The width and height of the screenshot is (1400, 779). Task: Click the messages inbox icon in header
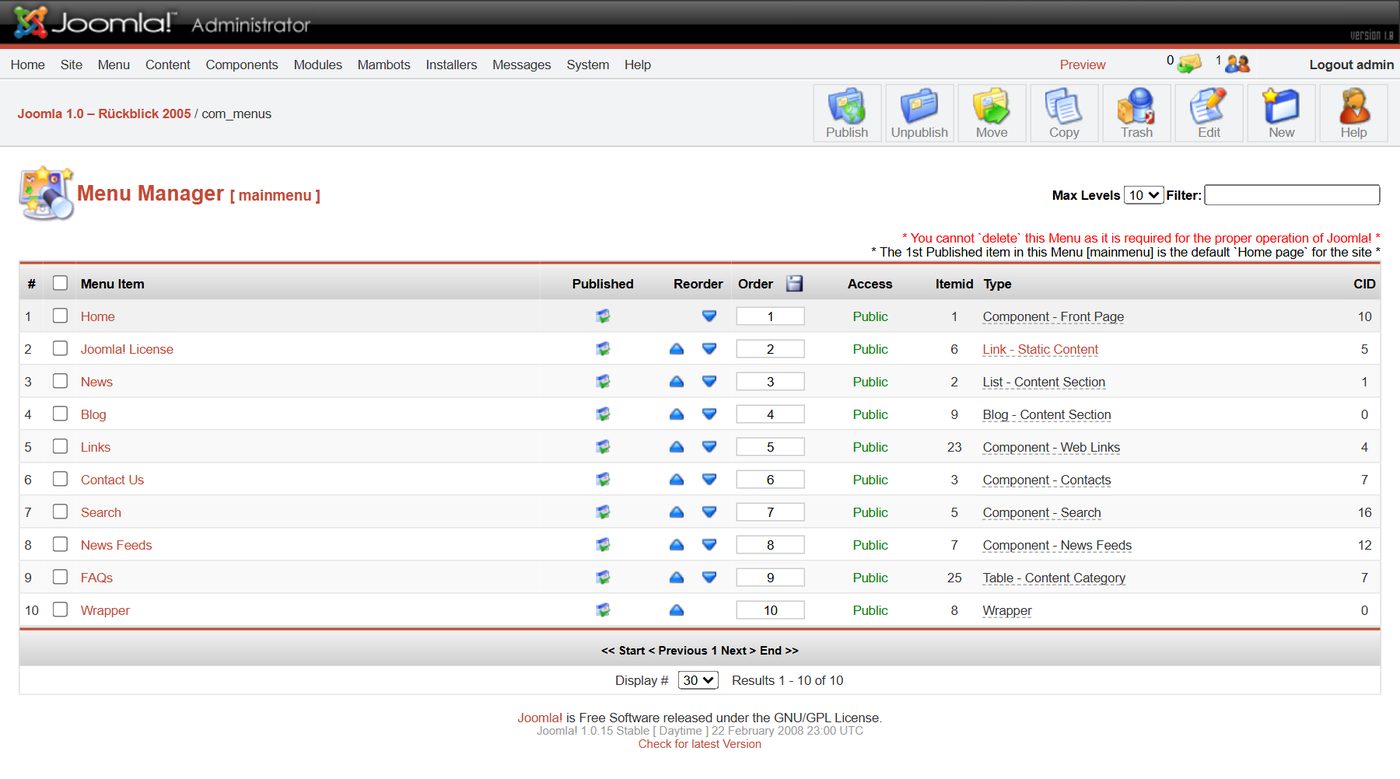1189,64
